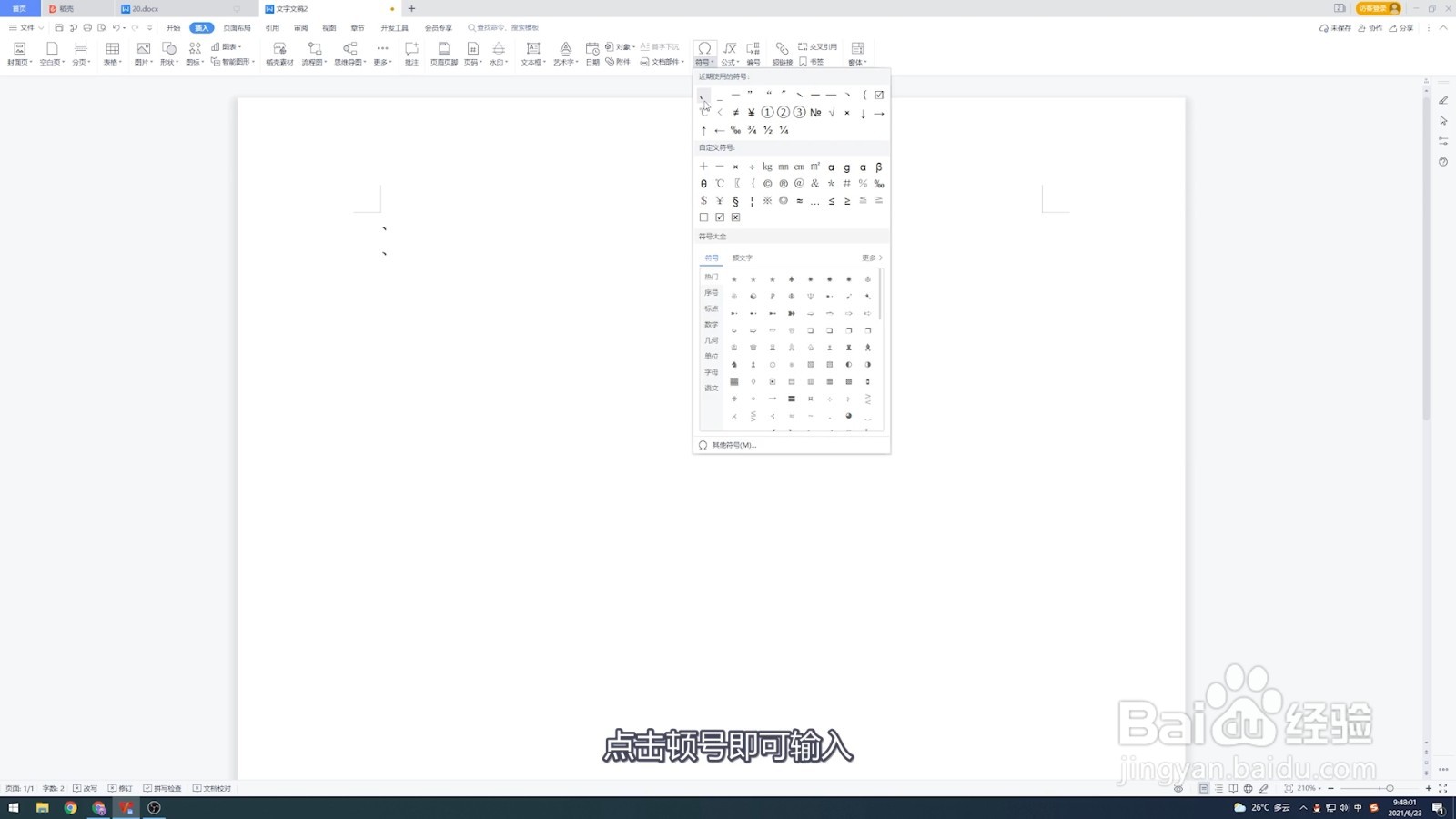Screen dimensions: 1456x819
Task: Select the 颜文字 emoticon tab in symbol panel
Action: [x=743, y=258]
